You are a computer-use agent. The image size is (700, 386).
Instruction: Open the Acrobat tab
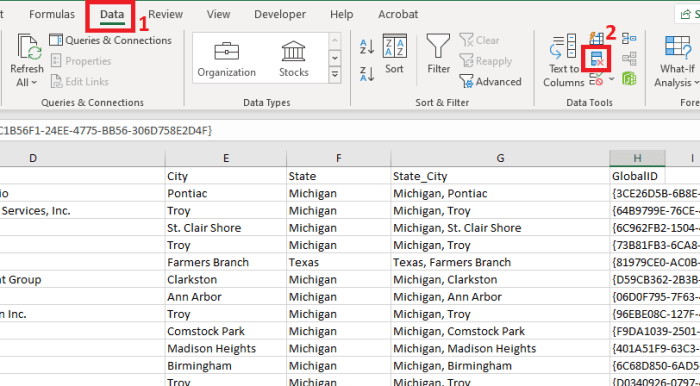point(398,14)
